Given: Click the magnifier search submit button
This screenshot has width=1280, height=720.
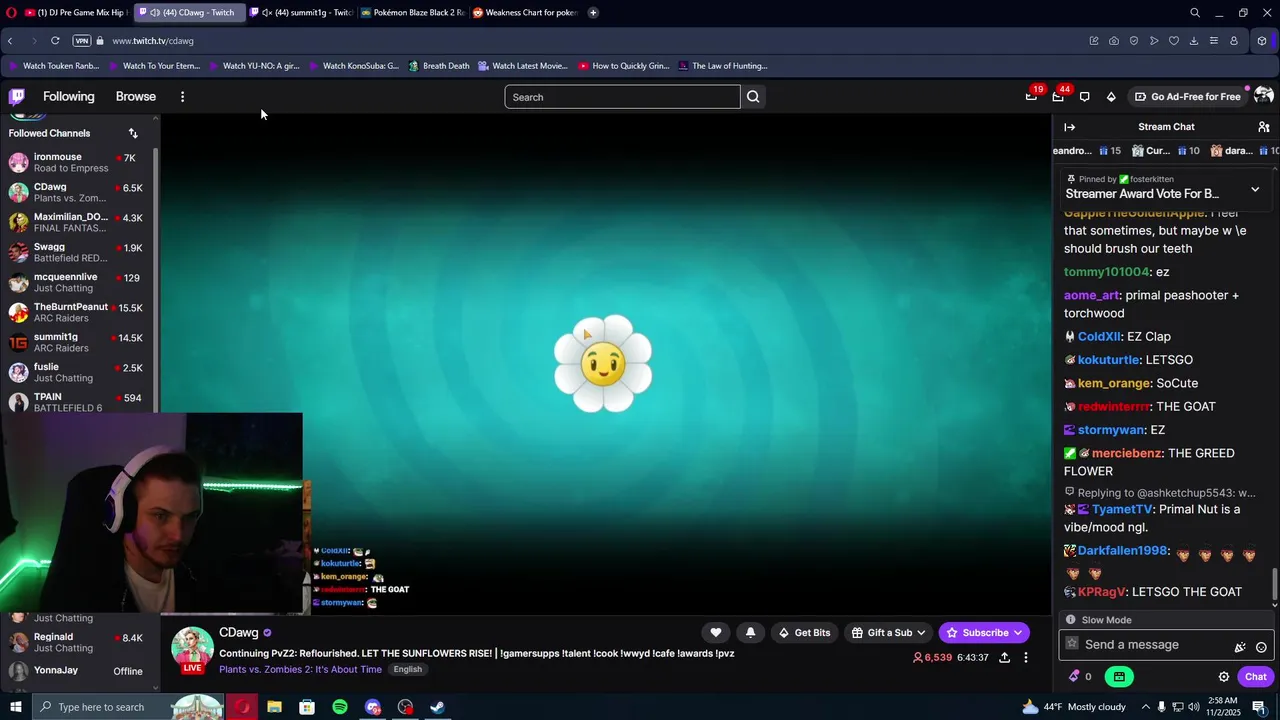Looking at the screenshot, I should 753,97.
